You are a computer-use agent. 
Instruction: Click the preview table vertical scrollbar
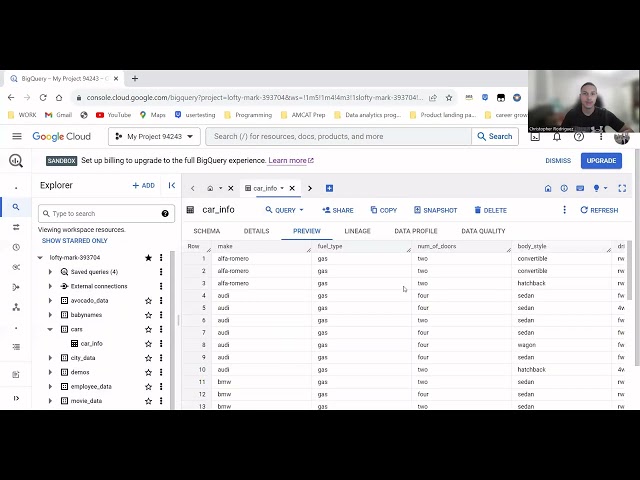pos(629,270)
